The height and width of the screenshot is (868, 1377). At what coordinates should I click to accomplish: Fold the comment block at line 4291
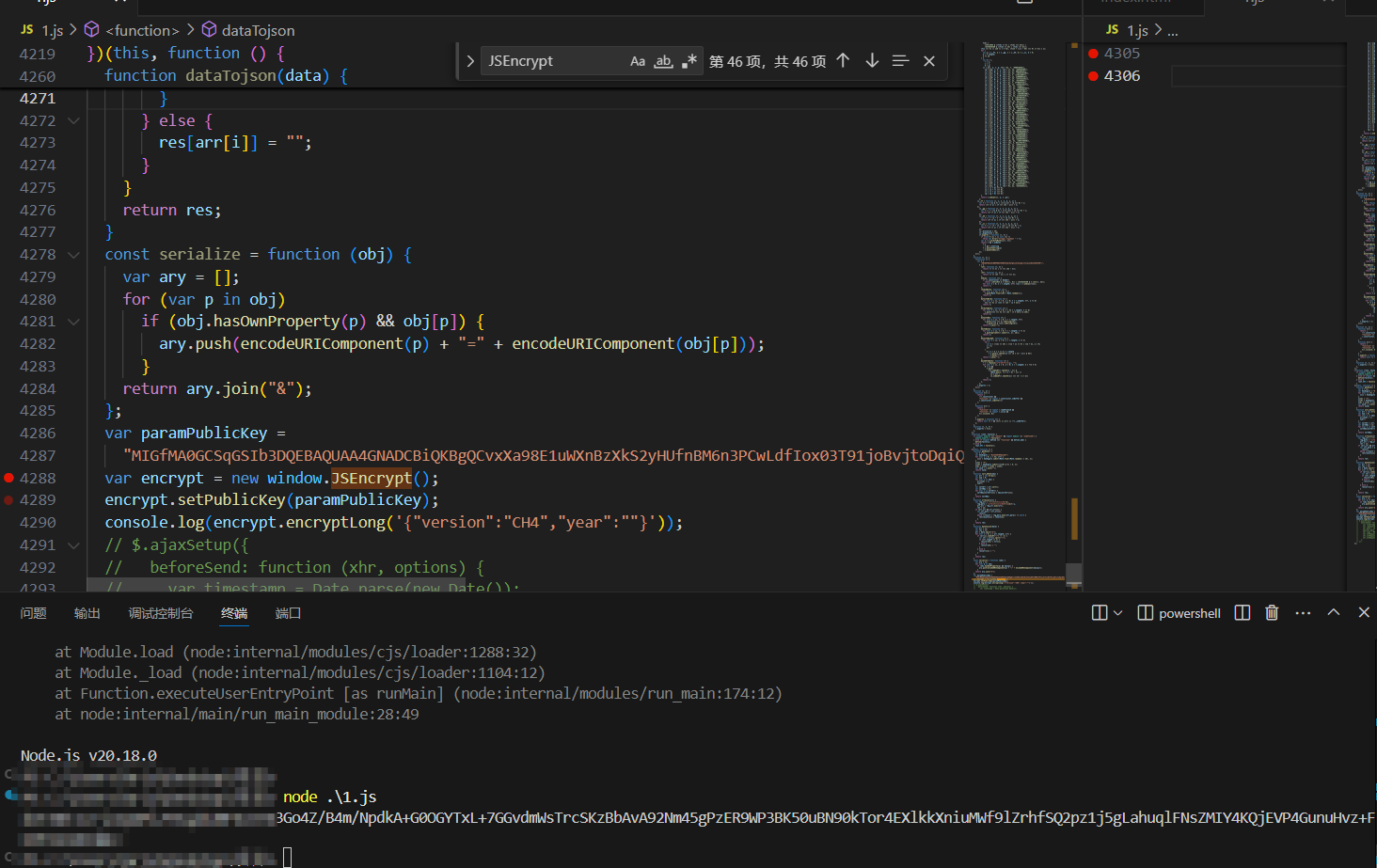(x=73, y=545)
